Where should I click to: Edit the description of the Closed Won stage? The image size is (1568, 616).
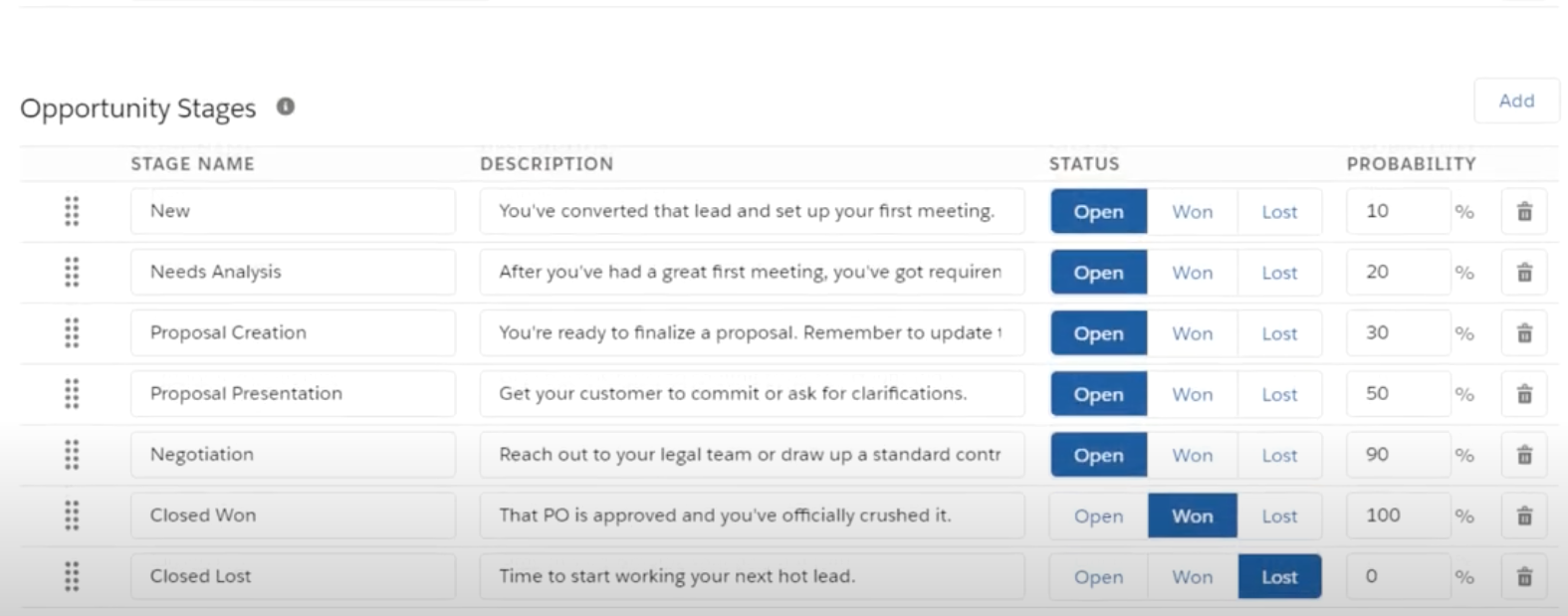[752, 515]
